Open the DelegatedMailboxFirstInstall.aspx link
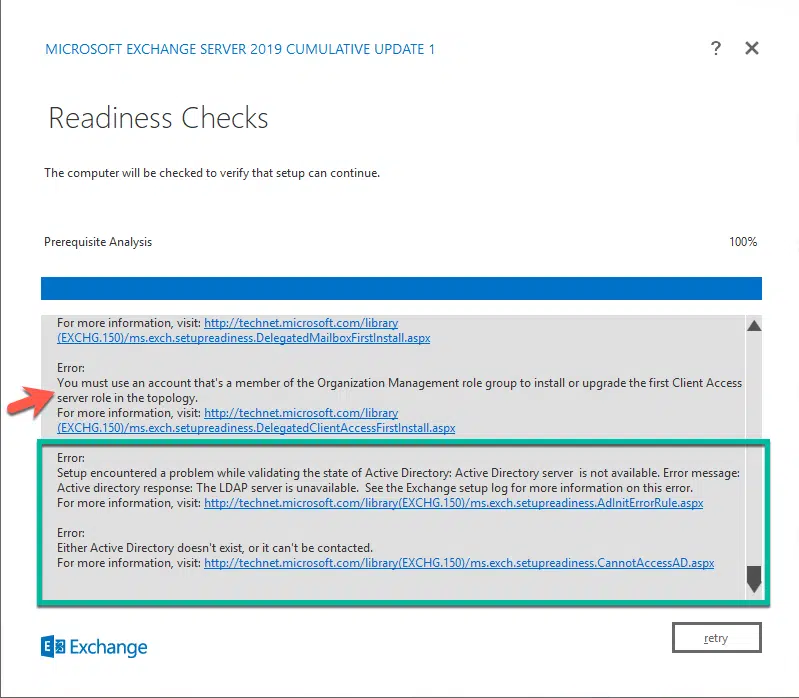This screenshot has width=799, height=698. point(244,330)
